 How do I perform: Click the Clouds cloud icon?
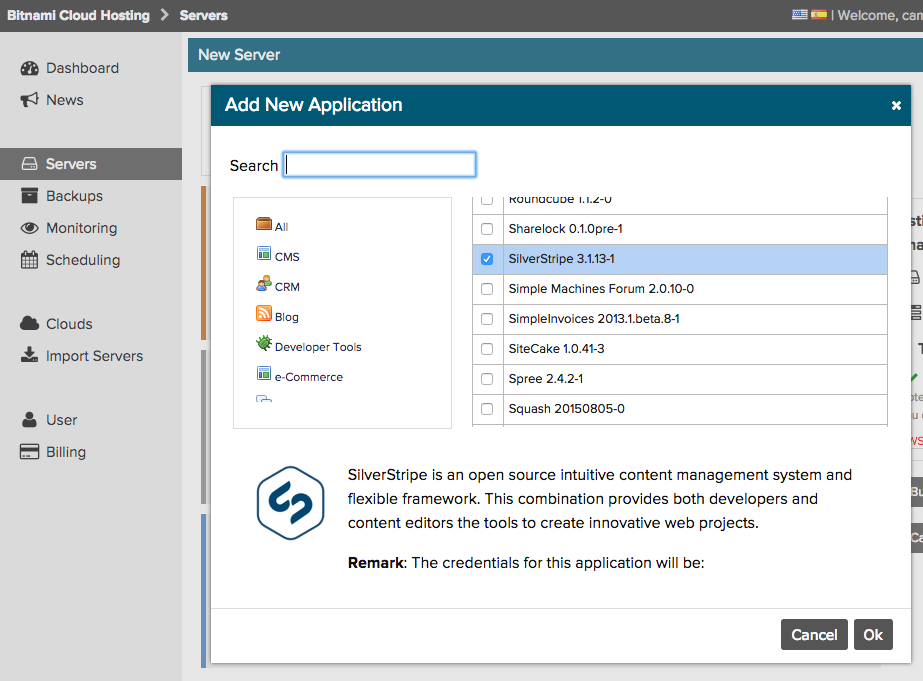[29, 324]
